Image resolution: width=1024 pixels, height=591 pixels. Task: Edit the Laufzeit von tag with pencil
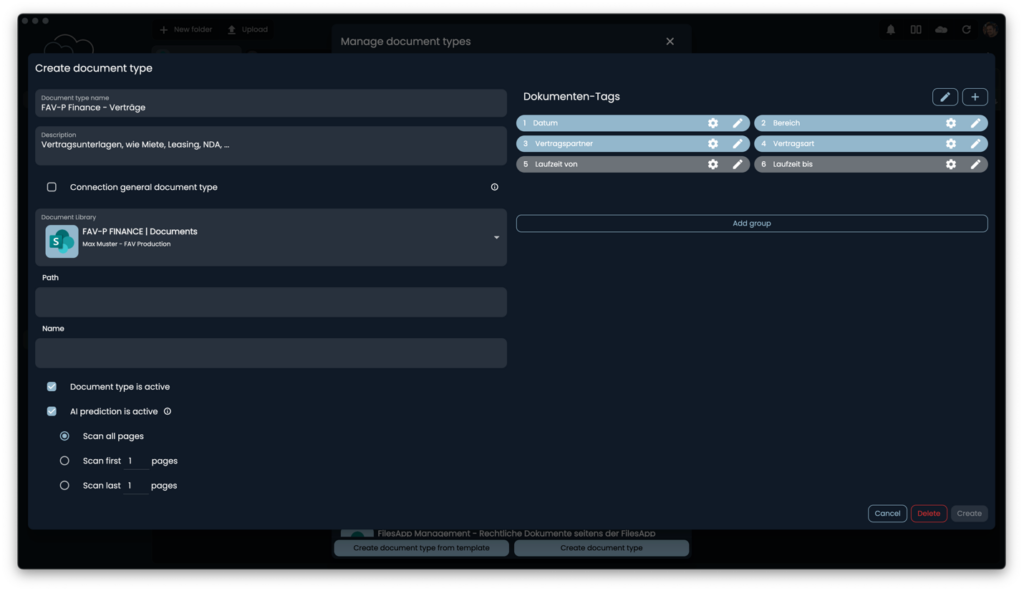737,165
